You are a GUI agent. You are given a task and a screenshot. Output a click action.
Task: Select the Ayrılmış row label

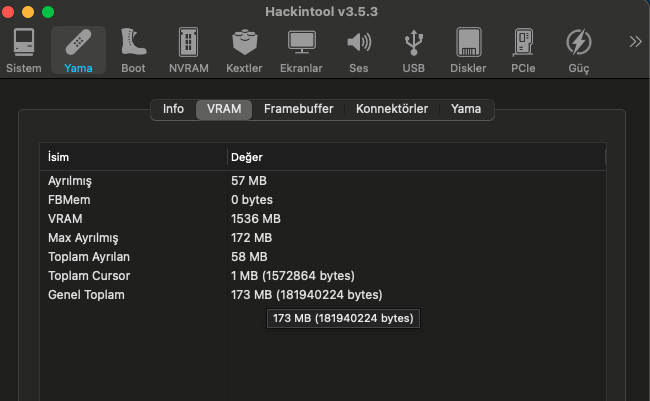pos(70,181)
